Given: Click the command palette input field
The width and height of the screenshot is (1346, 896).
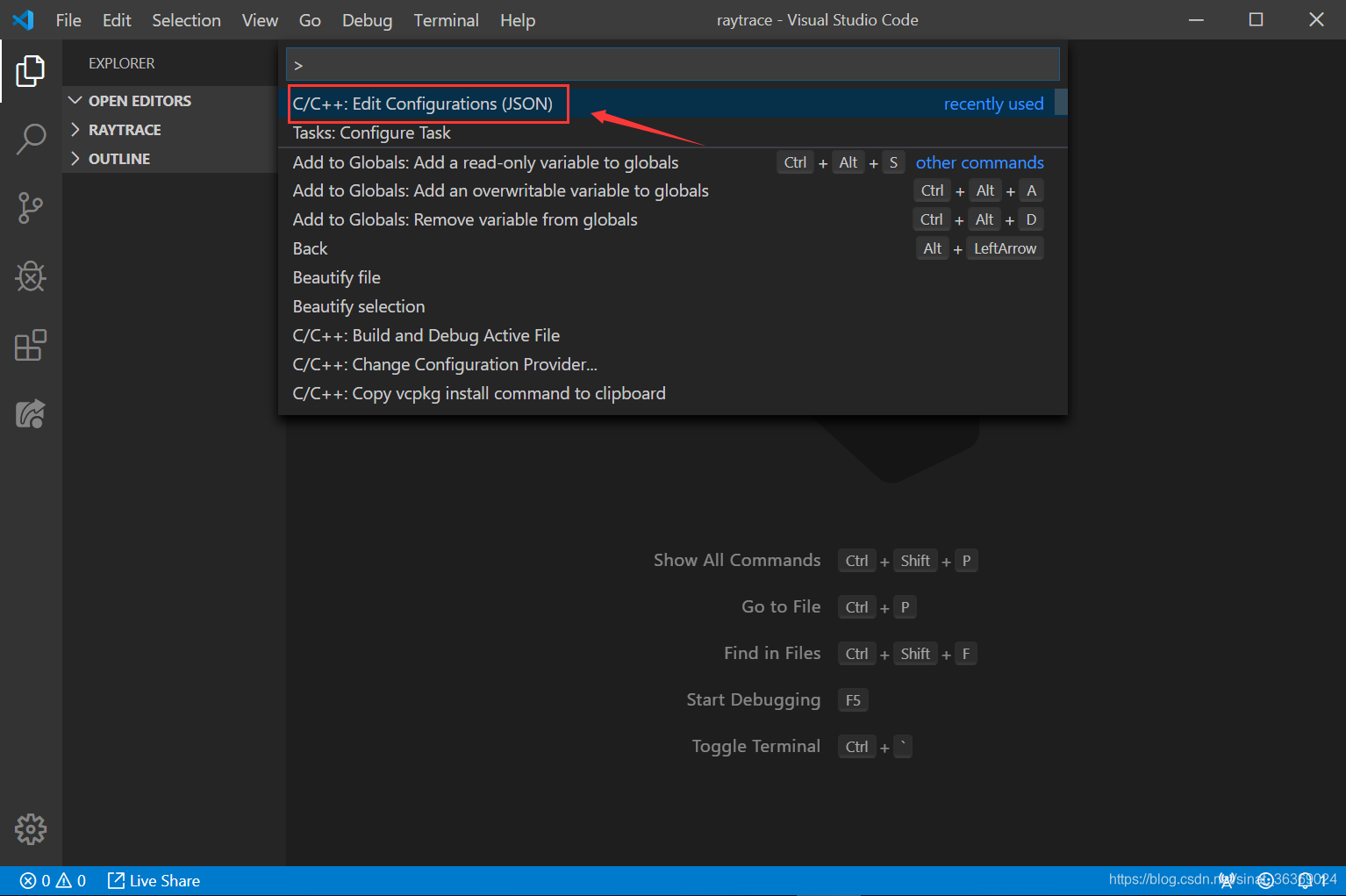Looking at the screenshot, I should (673, 64).
